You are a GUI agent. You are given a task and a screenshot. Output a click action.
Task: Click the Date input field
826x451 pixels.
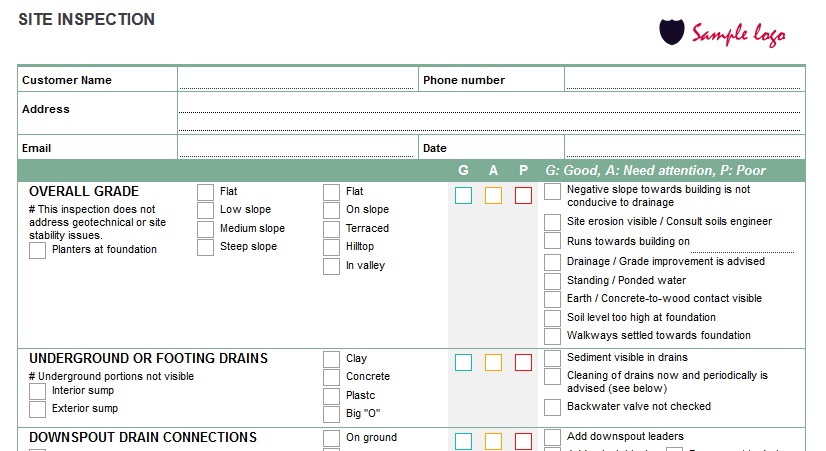click(x=683, y=148)
